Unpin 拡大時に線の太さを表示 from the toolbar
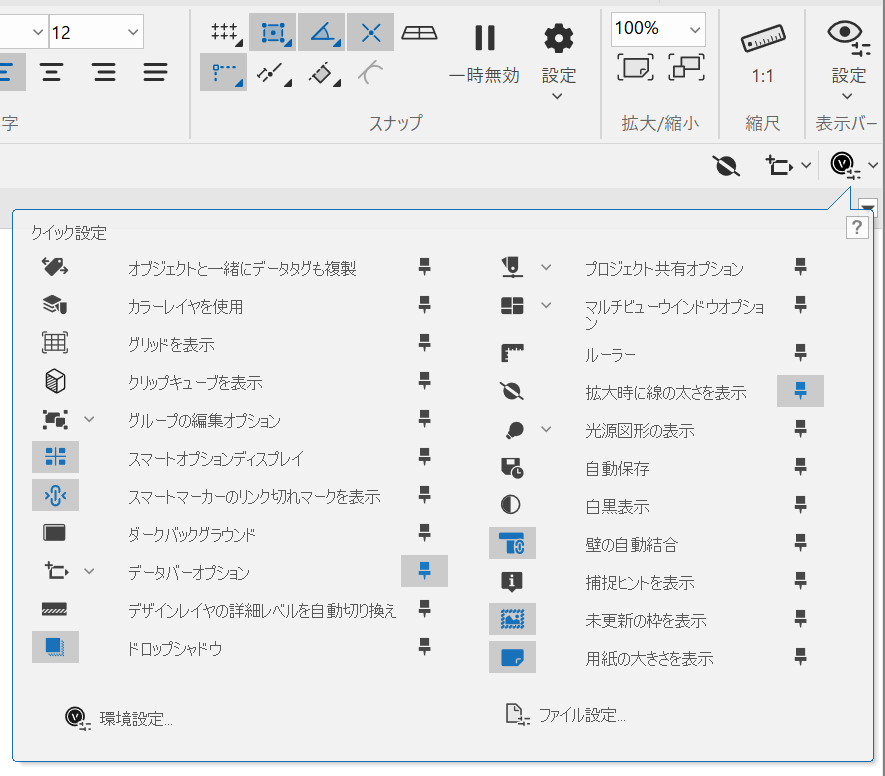885x776 pixels. pos(800,392)
